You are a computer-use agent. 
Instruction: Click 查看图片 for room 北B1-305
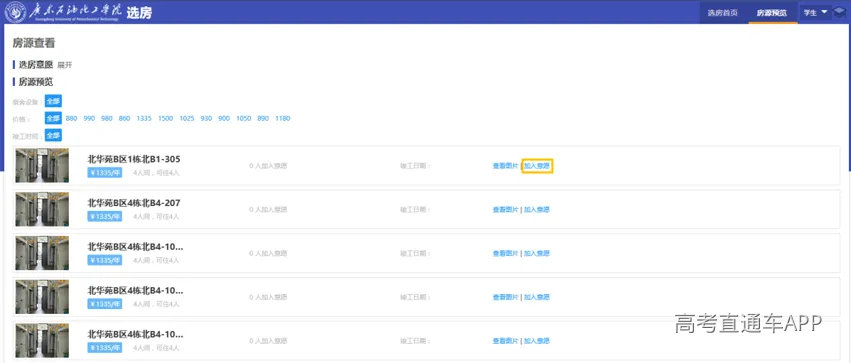505,166
